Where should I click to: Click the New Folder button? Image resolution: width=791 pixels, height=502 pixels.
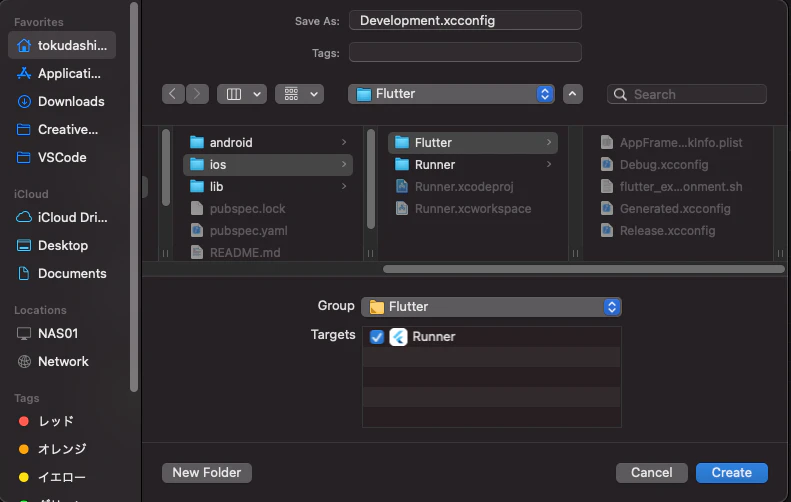(207, 473)
